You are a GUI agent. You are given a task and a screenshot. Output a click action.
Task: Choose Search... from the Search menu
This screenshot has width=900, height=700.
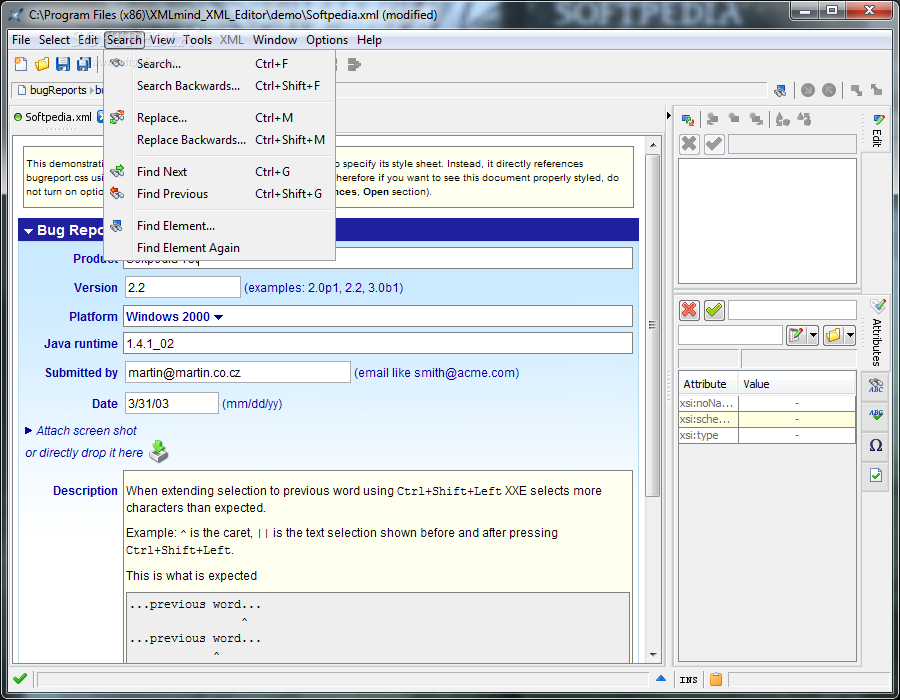(220, 64)
